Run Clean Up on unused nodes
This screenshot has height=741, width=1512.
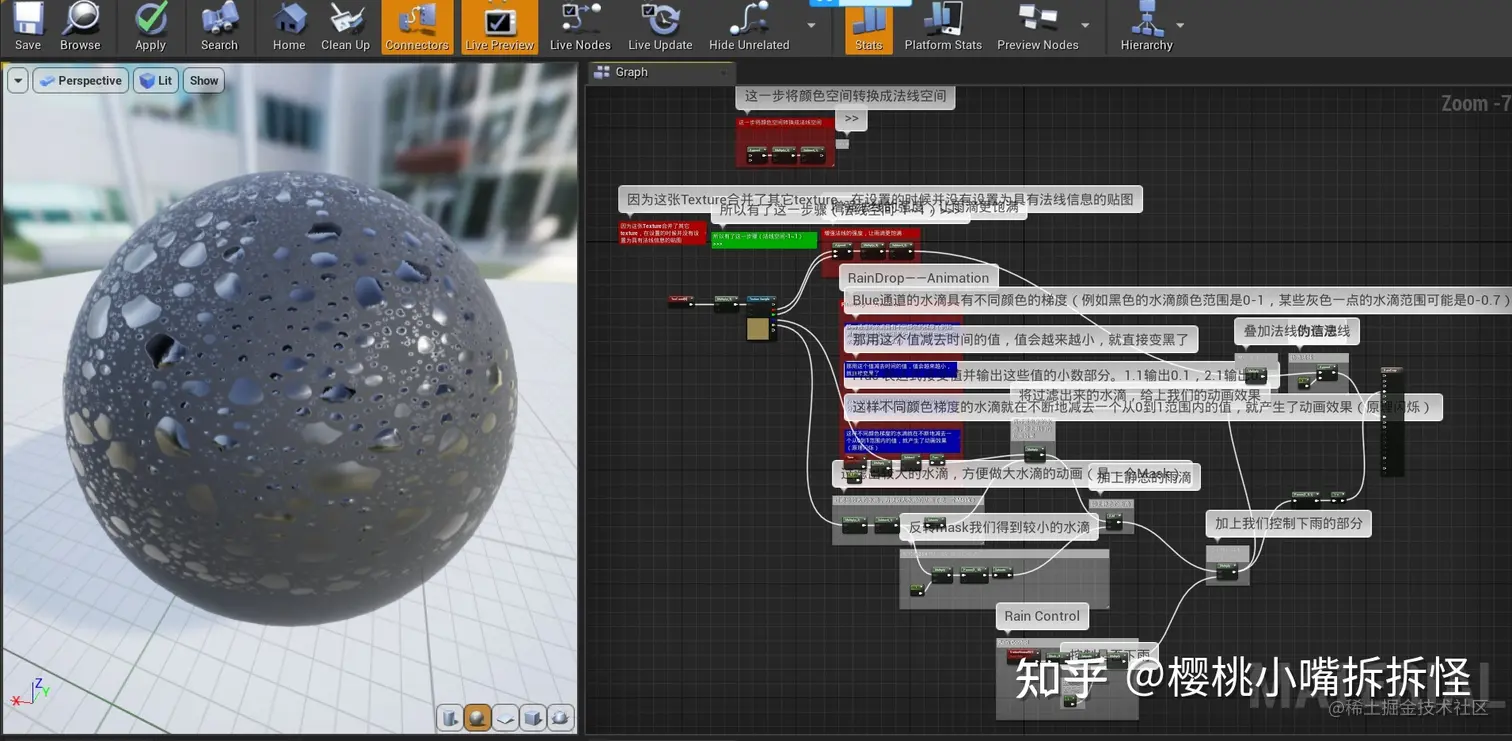(345, 27)
